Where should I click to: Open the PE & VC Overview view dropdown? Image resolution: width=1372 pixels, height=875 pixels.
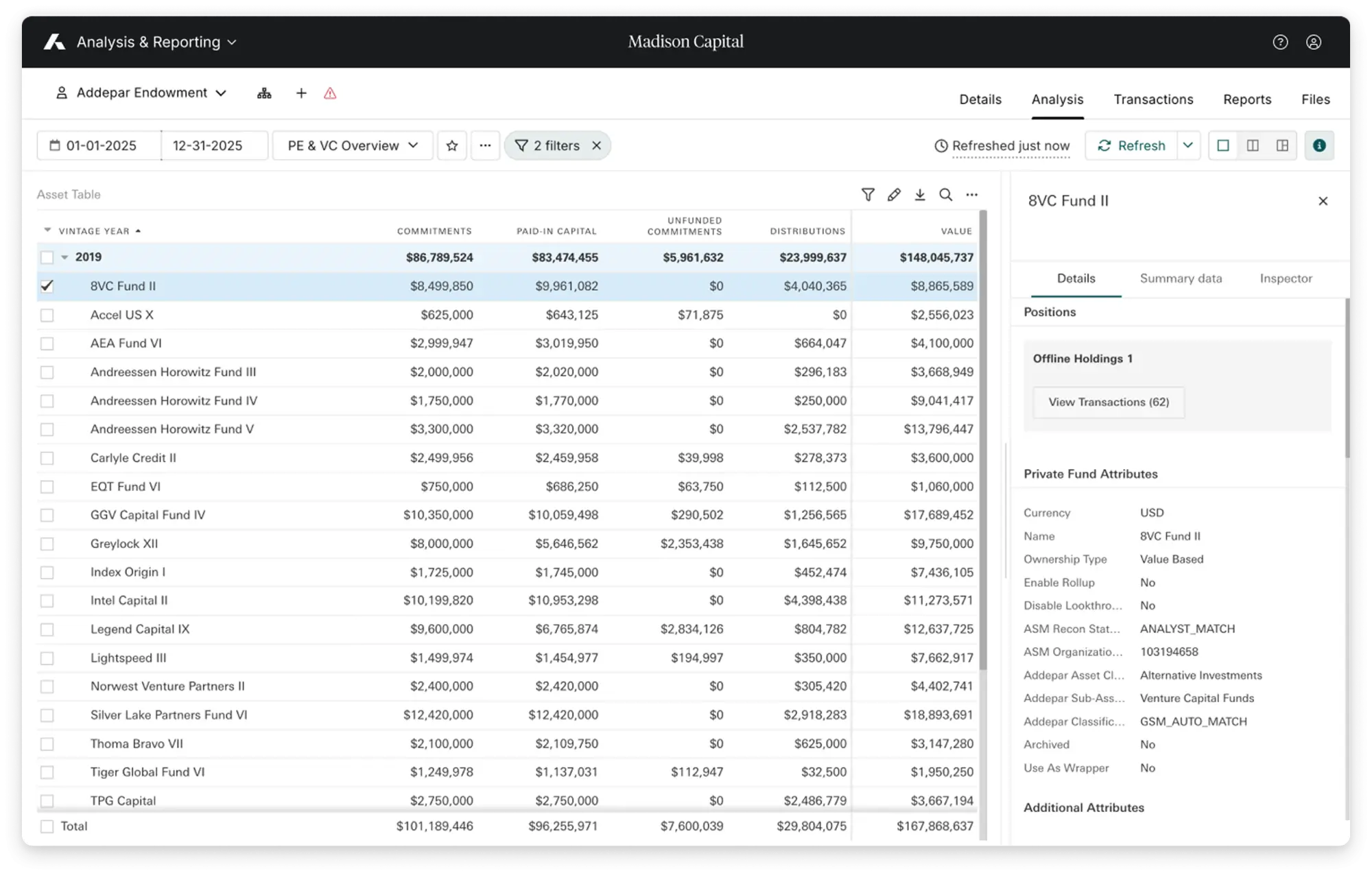(353, 145)
